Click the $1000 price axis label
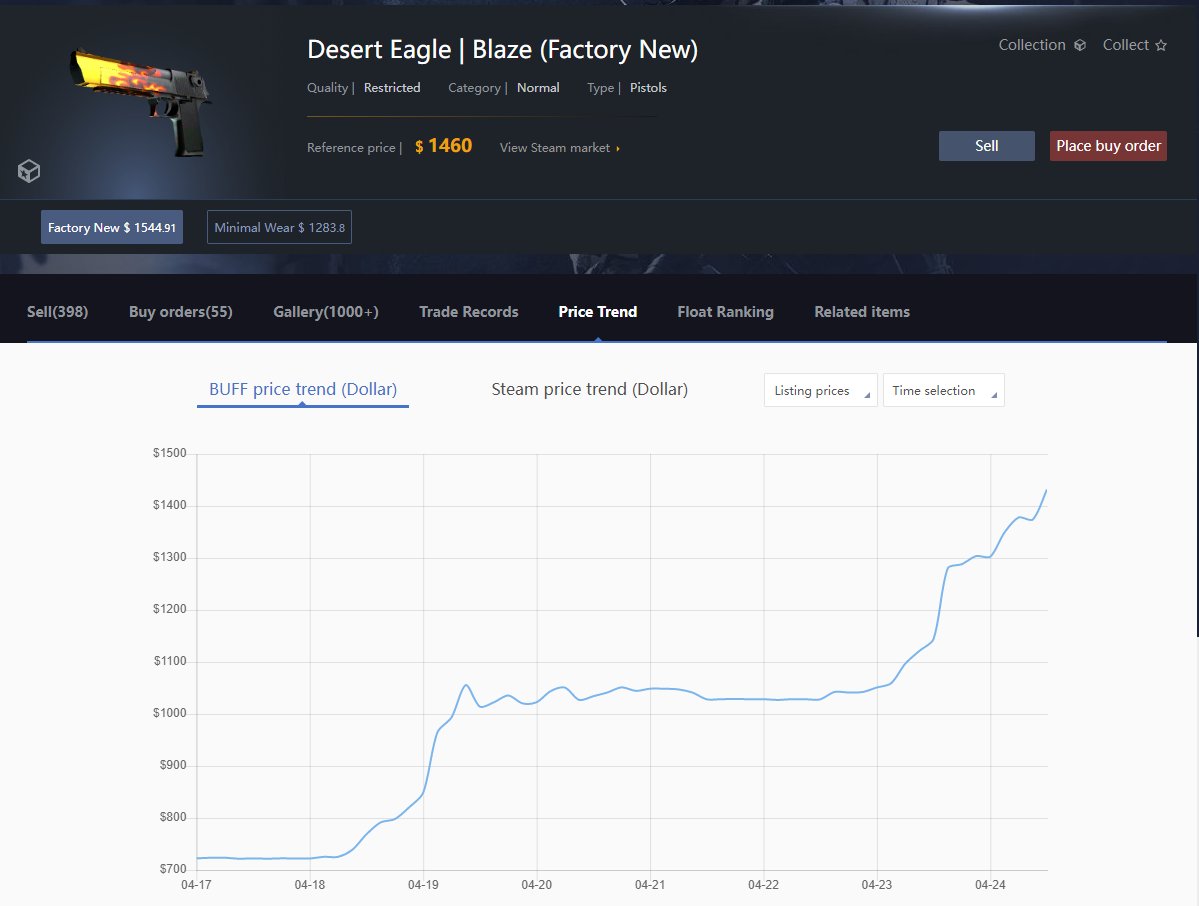This screenshot has width=1199, height=906. point(170,713)
